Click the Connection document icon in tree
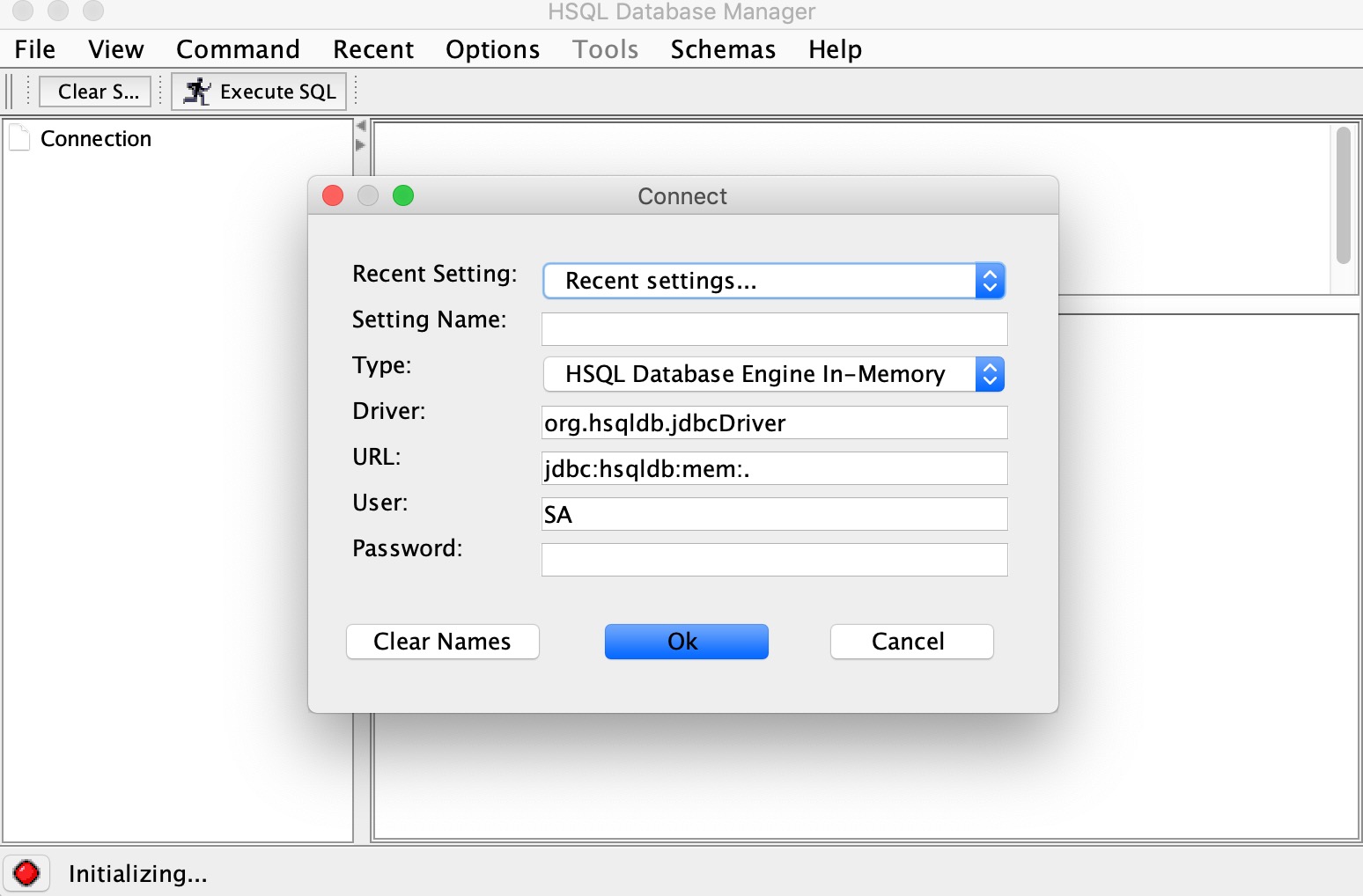1363x896 pixels. 19,138
